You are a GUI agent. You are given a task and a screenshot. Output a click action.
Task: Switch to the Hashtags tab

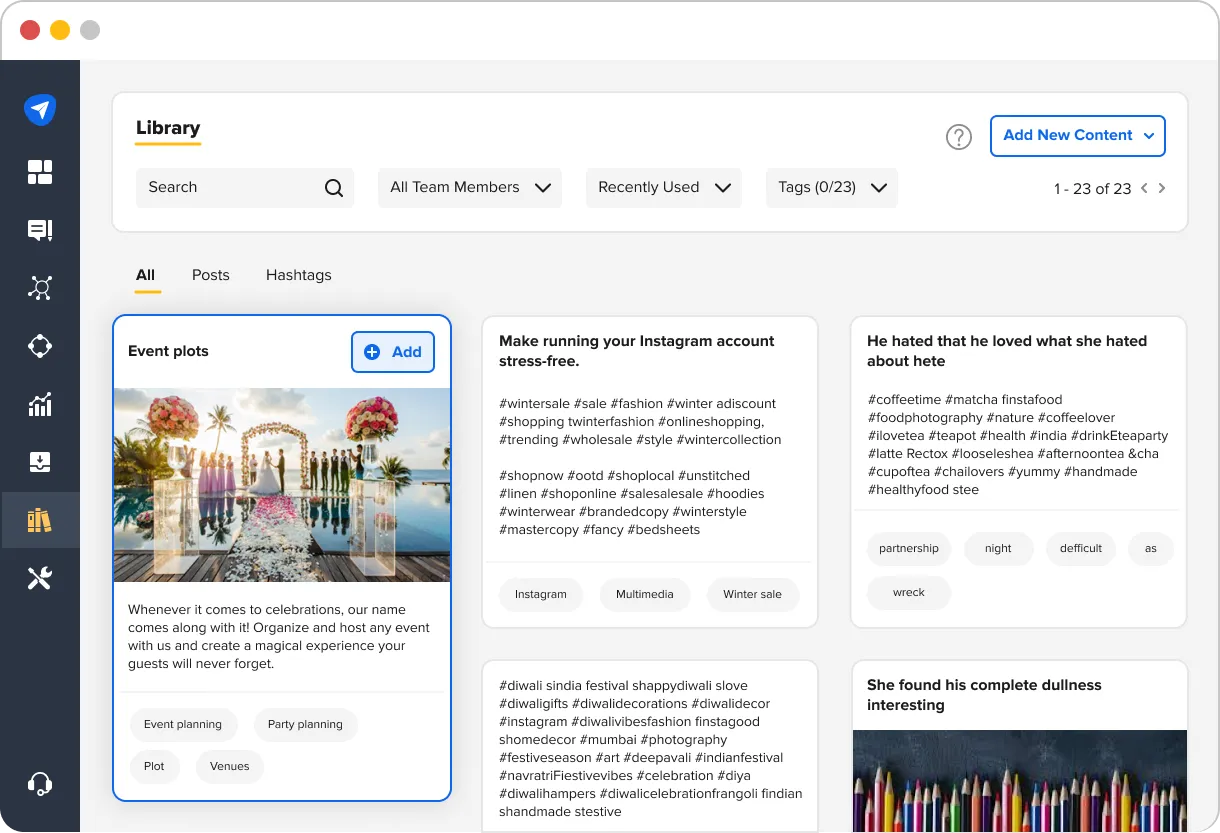(298, 275)
